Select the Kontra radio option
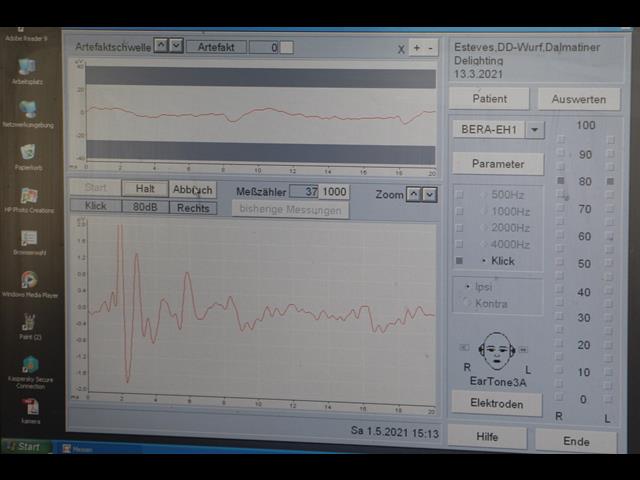The image size is (640, 480). click(468, 303)
